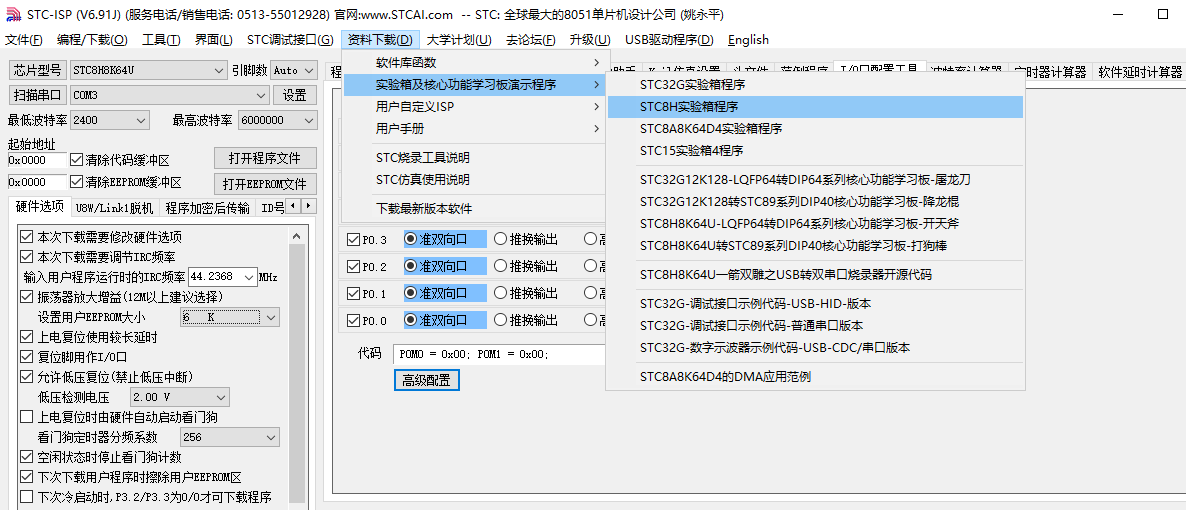1186x510 pixels.
Task: Select STC32G实验箱程序 from submenu
Action: click(815, 86)
